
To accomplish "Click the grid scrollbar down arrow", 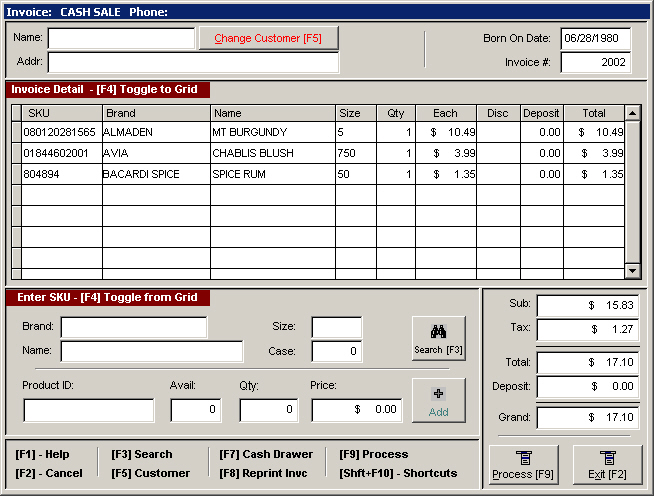I will (x=633, y=271).
